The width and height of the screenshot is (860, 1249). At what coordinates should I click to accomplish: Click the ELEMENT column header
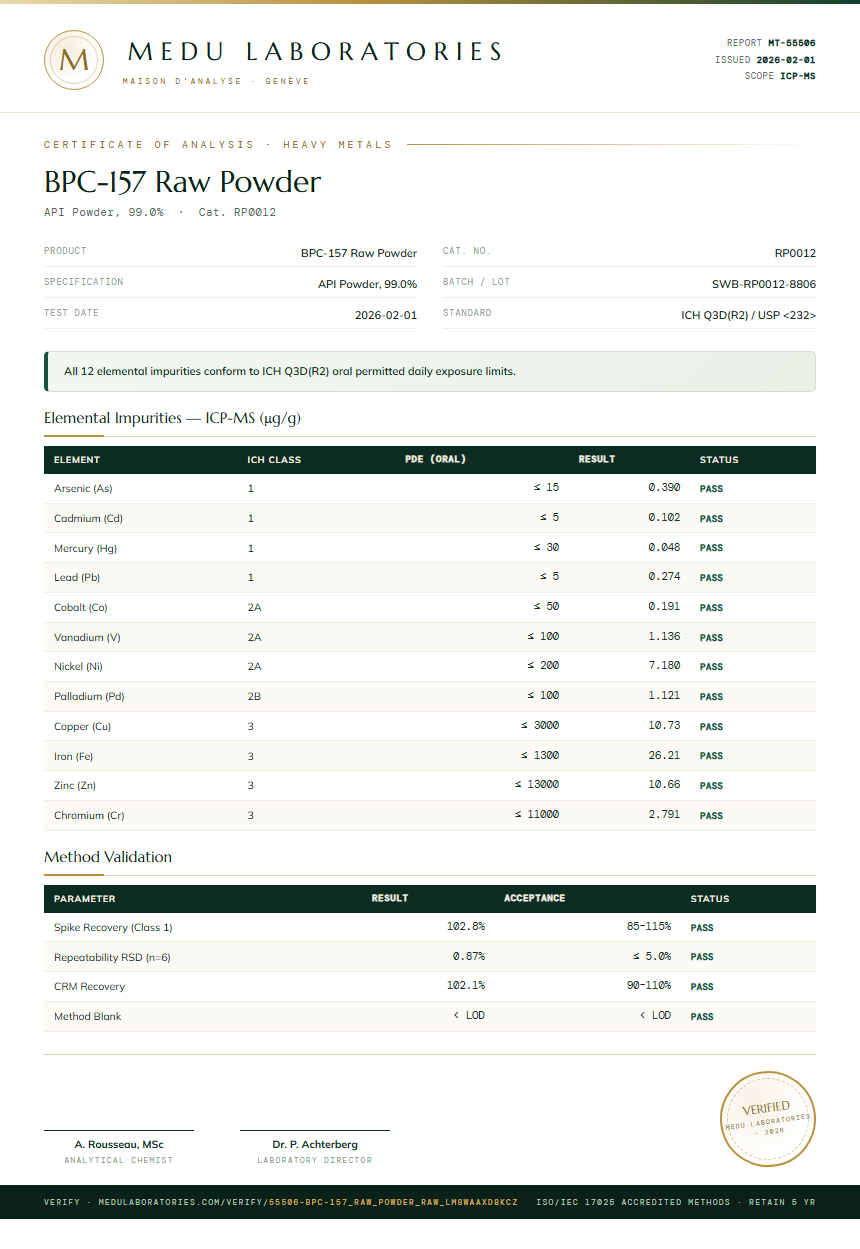77,460
